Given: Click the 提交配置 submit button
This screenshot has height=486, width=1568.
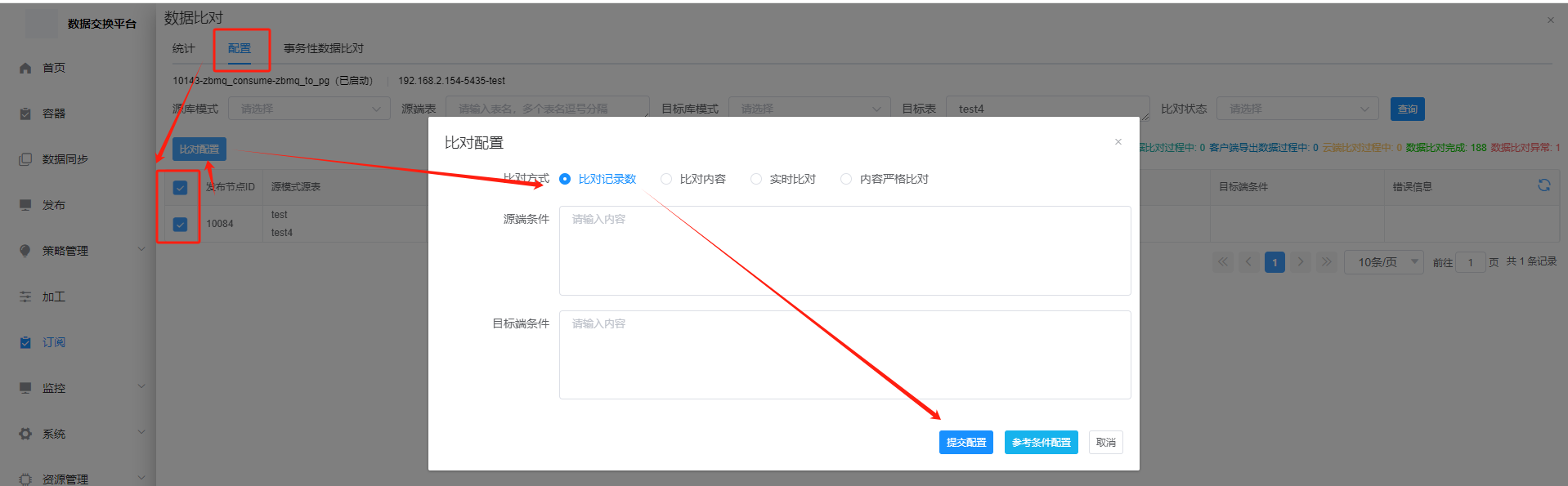Looking at the screenshot, I should (965, 442).
